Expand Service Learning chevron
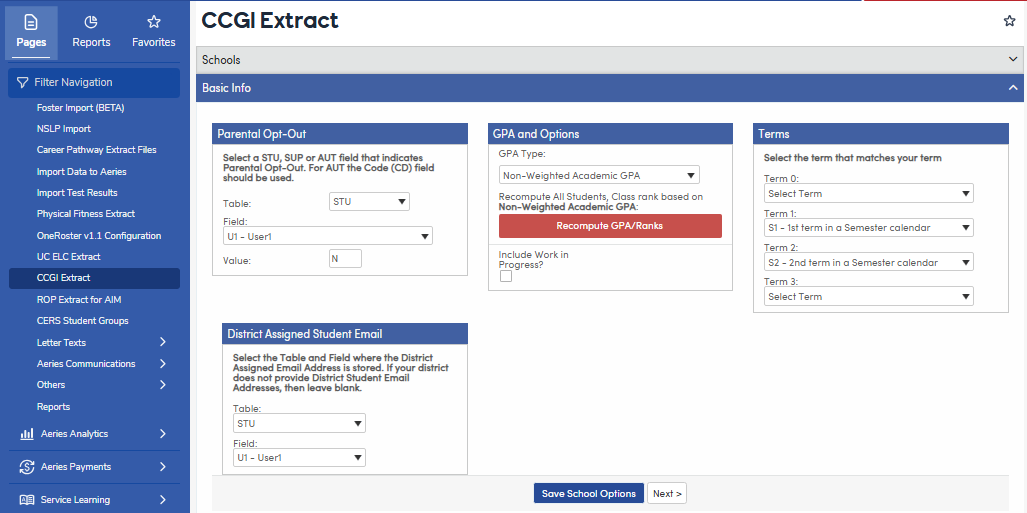The width and height of the screenshot is (1027, 513). (162, 500)
